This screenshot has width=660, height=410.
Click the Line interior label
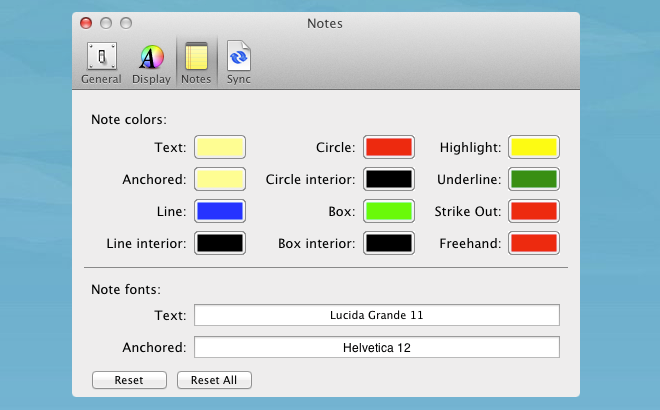coord(146,243)
